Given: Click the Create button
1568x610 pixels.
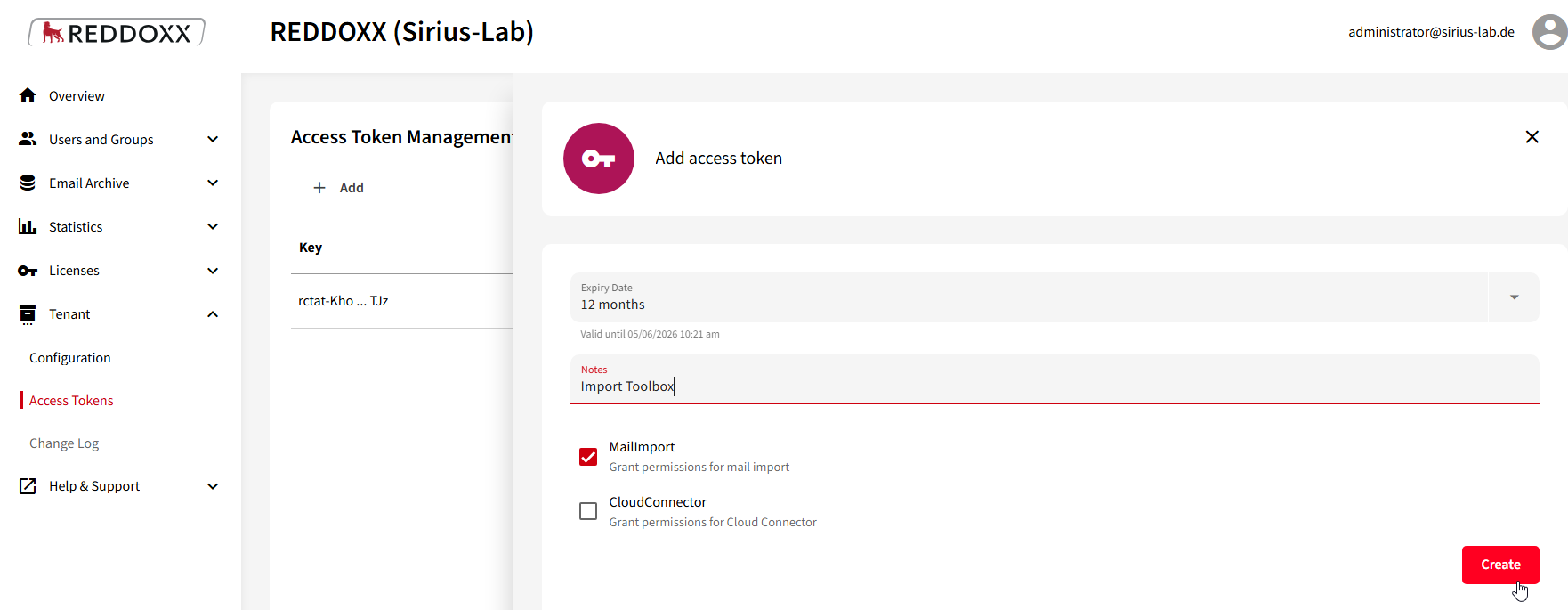Looking at the screenshot, I should pos(1500,565).
